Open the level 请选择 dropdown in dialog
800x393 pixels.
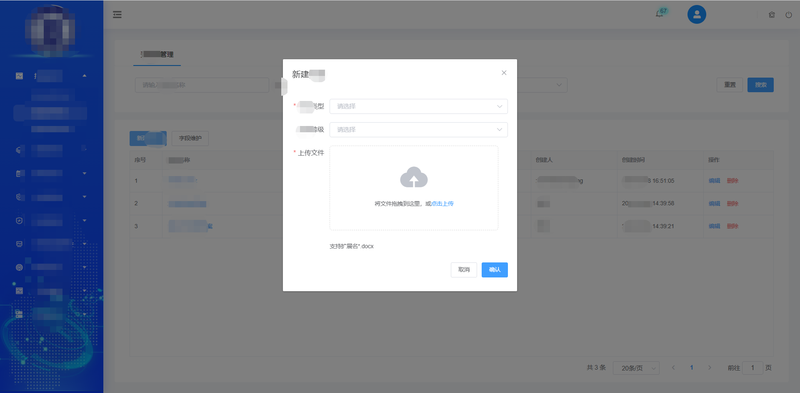pos(418,130)
